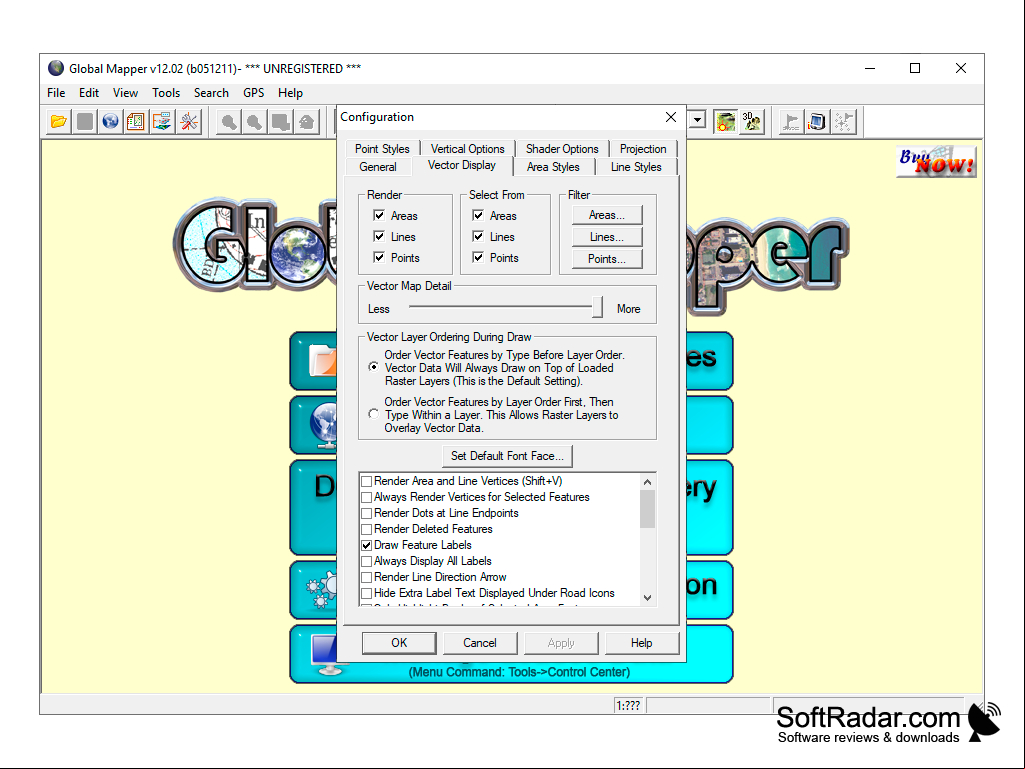
Task: Click the options list scrollbar up arrow
Action: point(647,482)
